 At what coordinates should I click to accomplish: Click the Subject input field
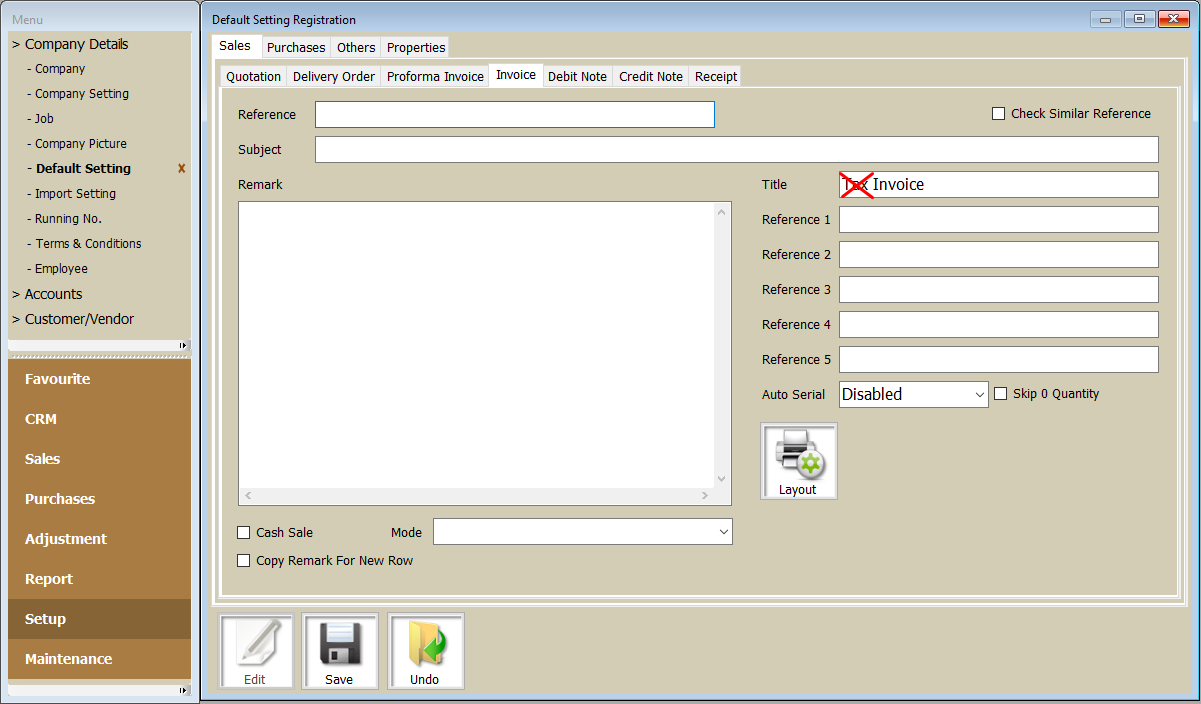pyautogui.click(x=736, y=150)
